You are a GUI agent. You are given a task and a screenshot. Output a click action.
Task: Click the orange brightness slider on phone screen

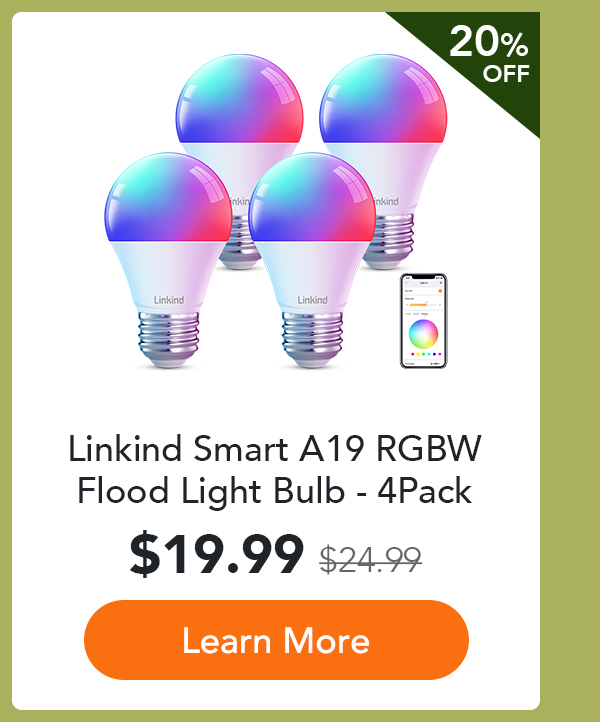pos(419,305)
